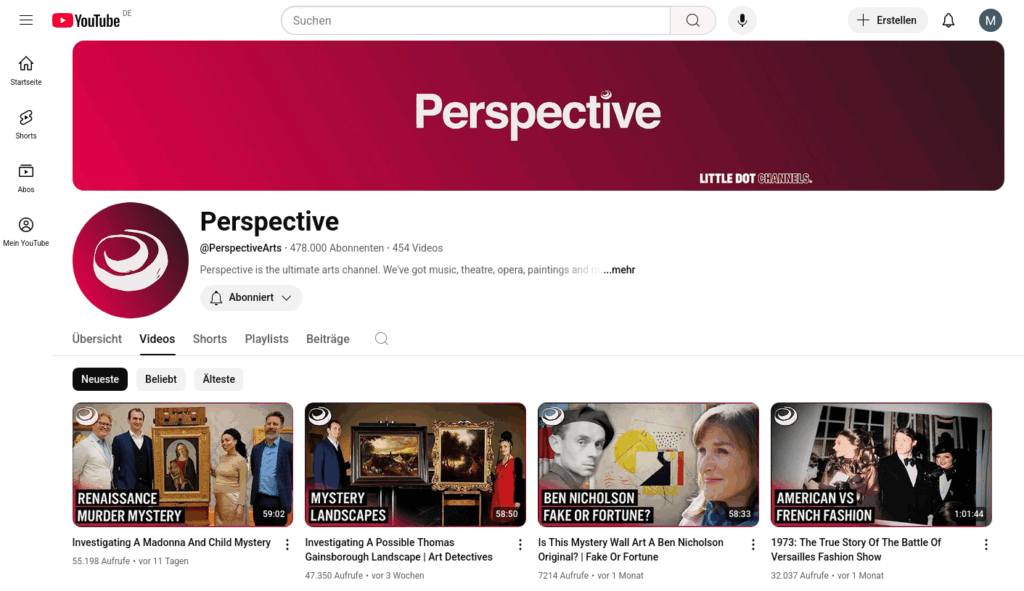Click the 454 Videos count text
The width and height of the screenshot is (1024, 591).
[417, 248]
